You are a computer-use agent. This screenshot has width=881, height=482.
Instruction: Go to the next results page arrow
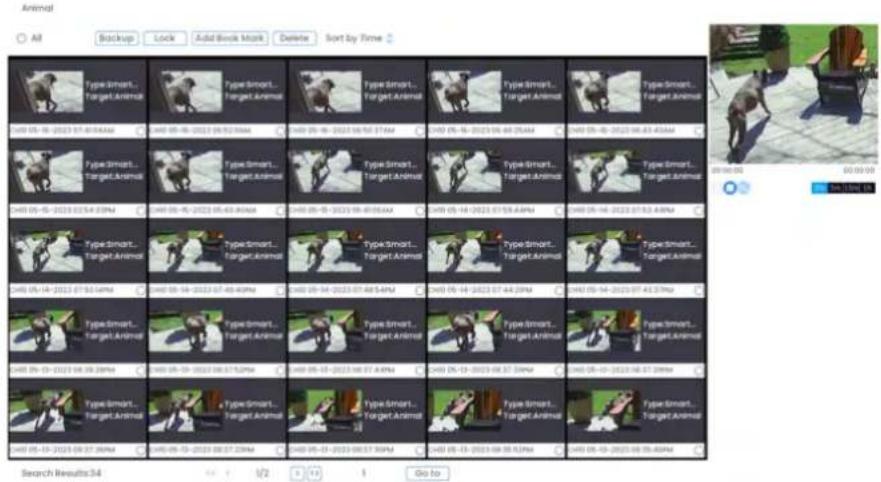297,474
